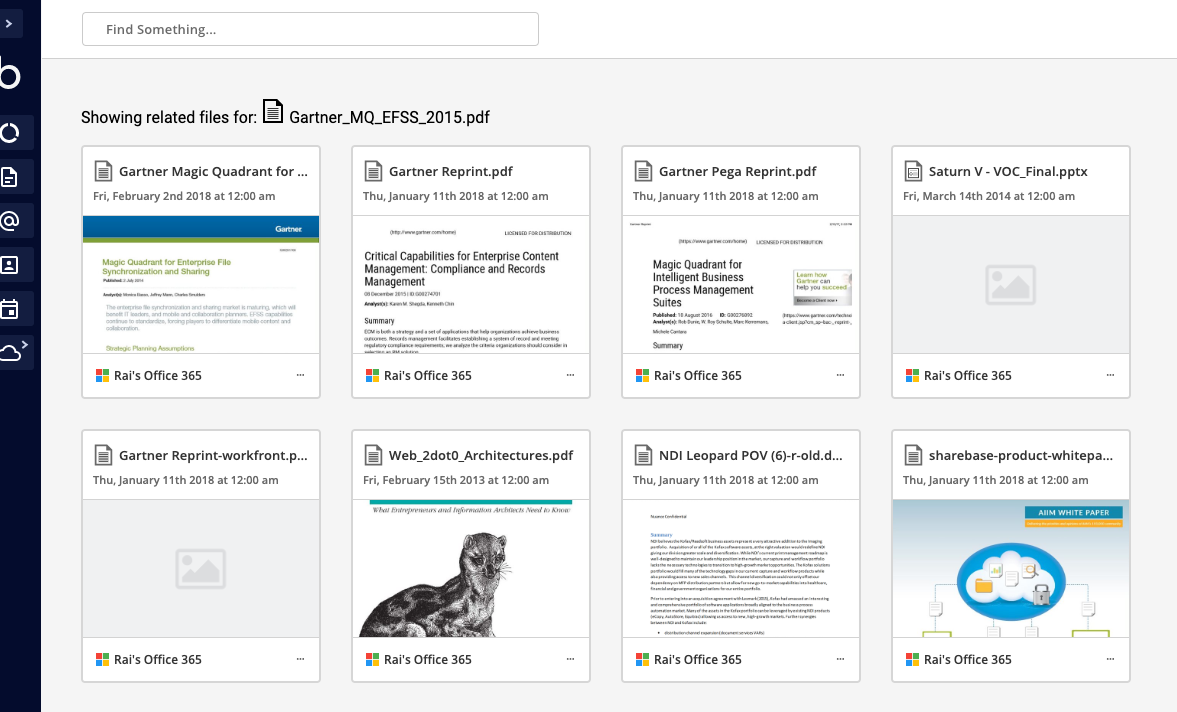The width and height of the screenshot is (1177, 712).
Task: Open more options on Gartner Reprint-workfront card
Action: pyautogui.click(x=300, y=659)
